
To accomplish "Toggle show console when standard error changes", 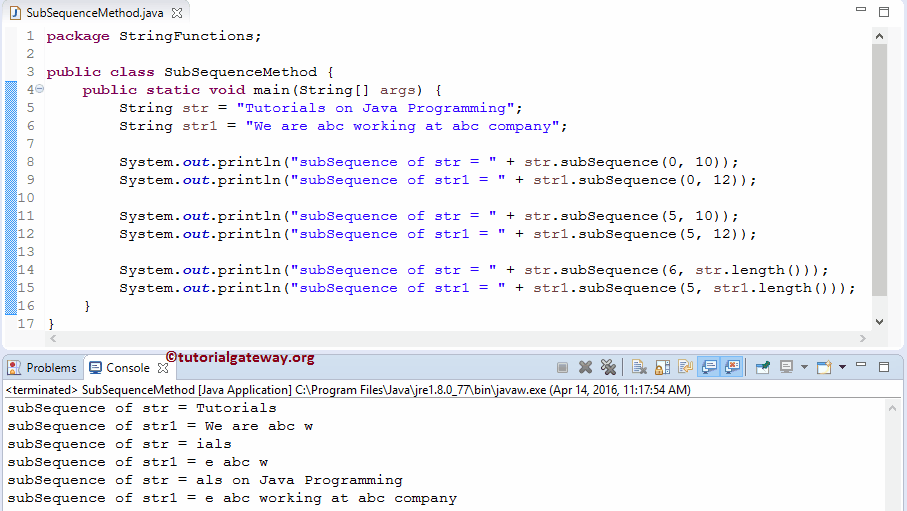I will (732, 367).
